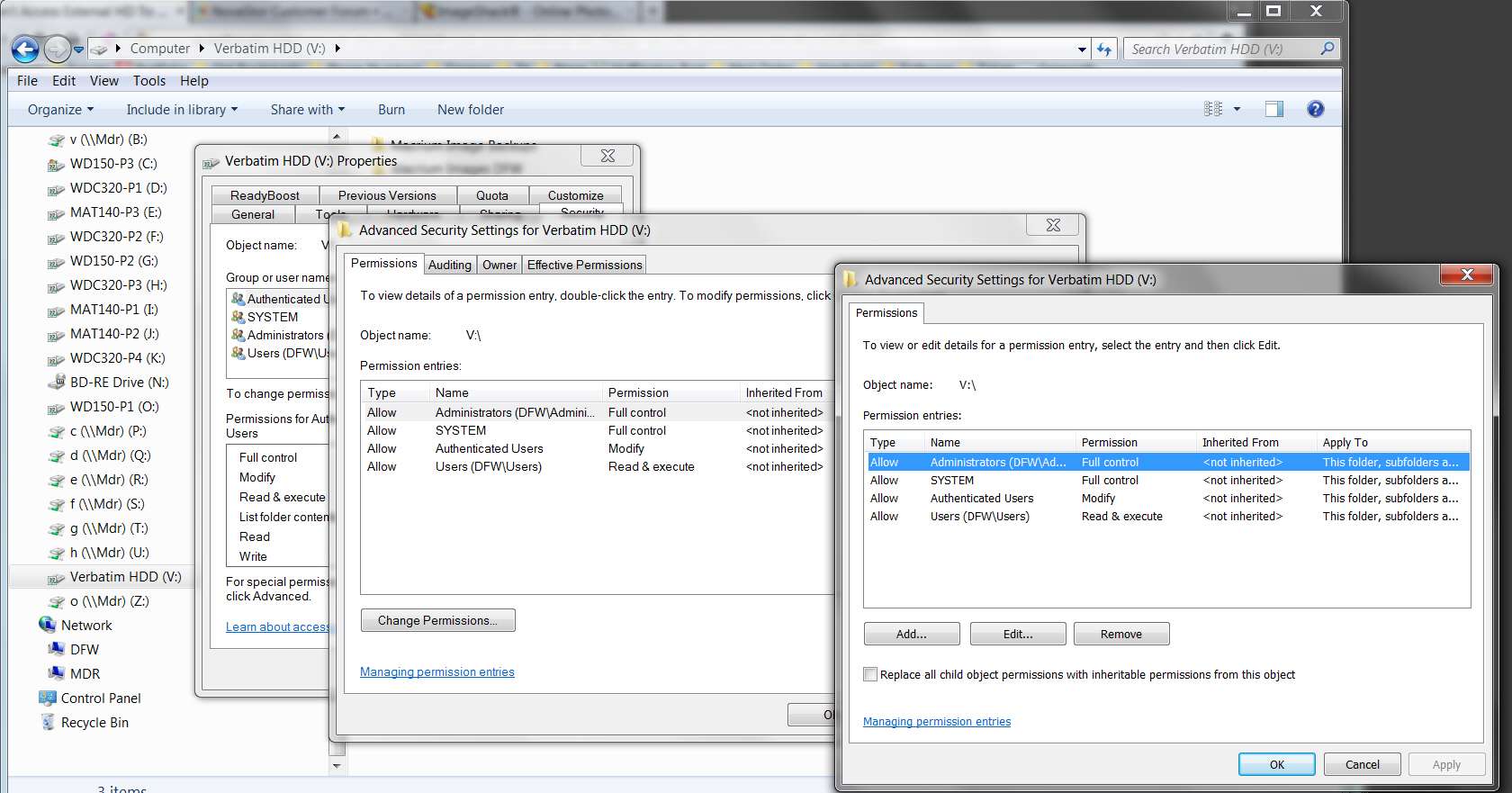Select the h (\\Mdr) (U:) network drive icon
Screen dimensions: 1512x793
(x=56, y=553)
